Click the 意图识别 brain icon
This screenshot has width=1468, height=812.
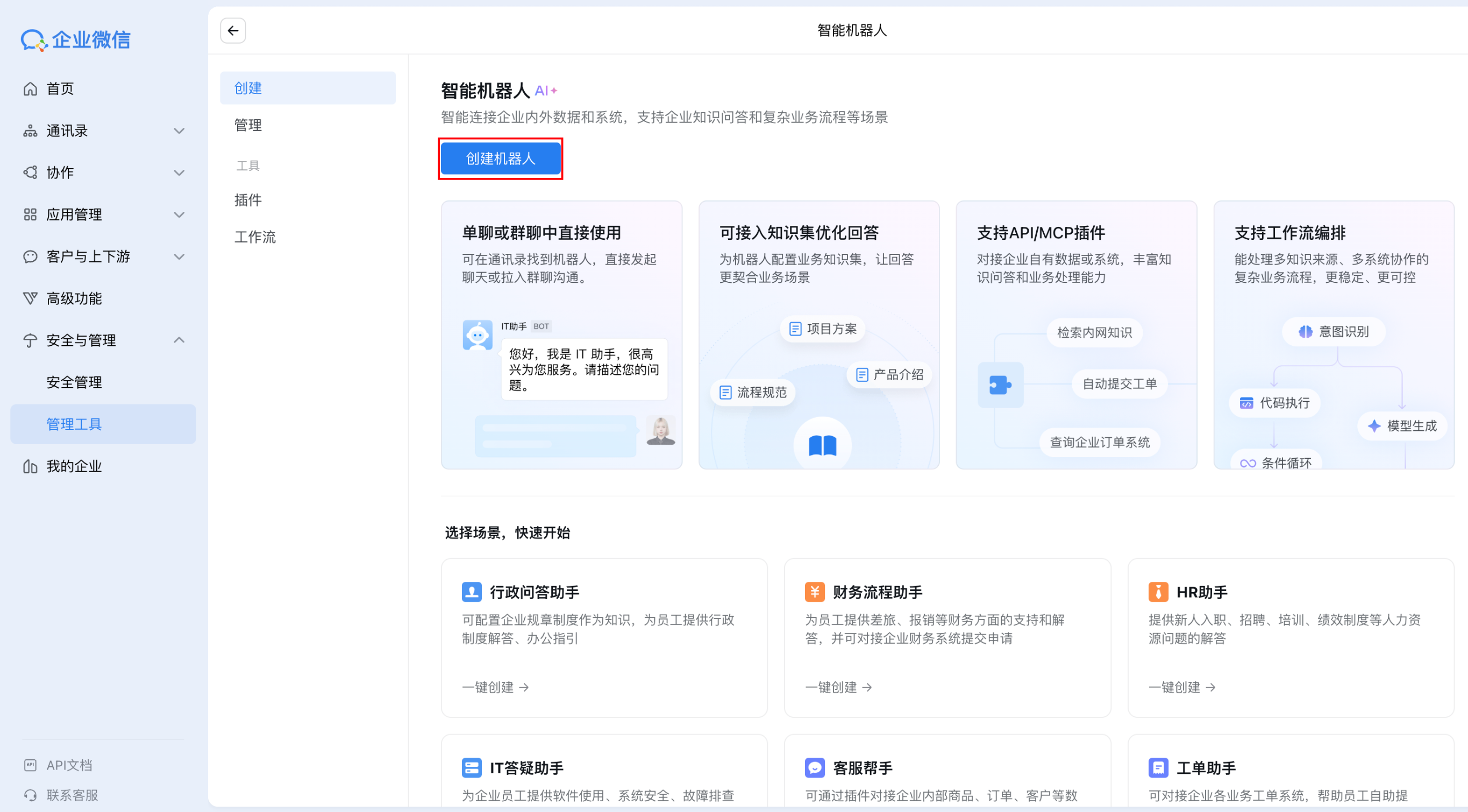[1306, 332]
